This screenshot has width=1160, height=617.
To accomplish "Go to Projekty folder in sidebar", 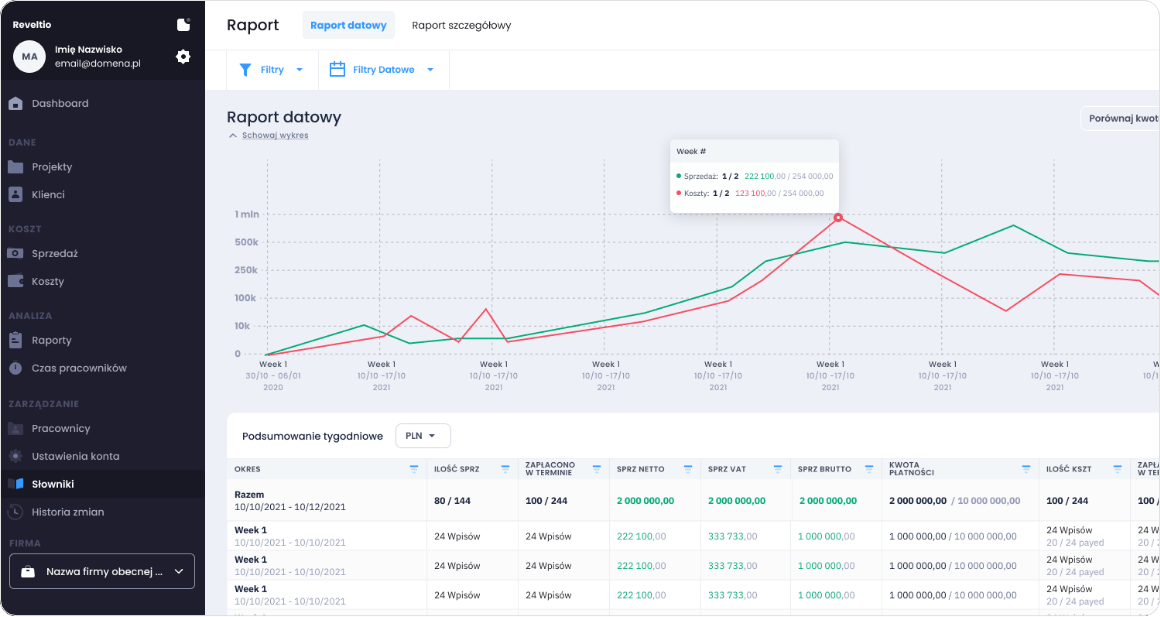I will coord(51,167).
